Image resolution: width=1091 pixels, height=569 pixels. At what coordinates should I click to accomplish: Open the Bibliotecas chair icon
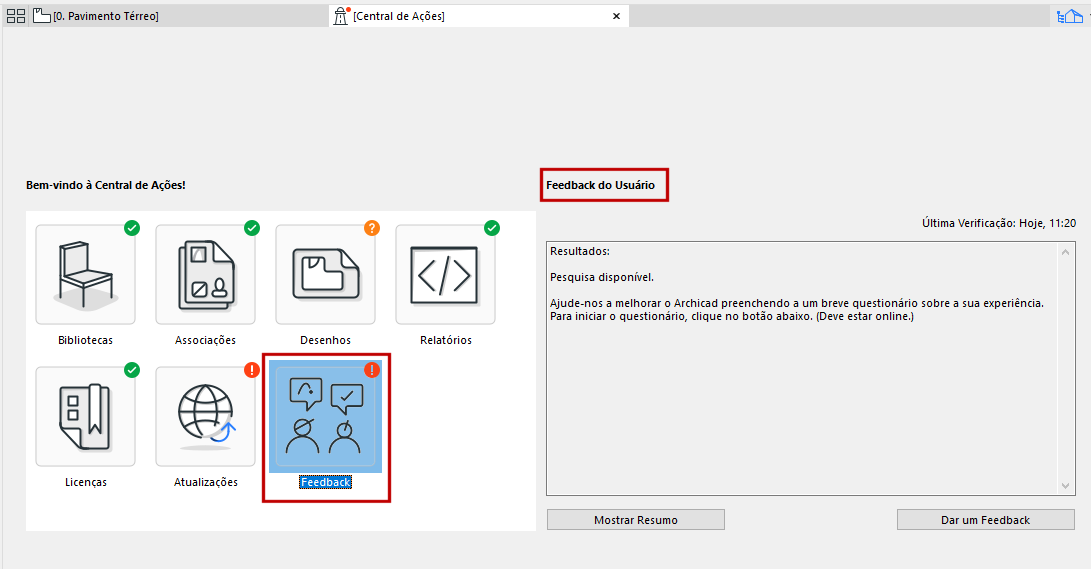point(86,275)
